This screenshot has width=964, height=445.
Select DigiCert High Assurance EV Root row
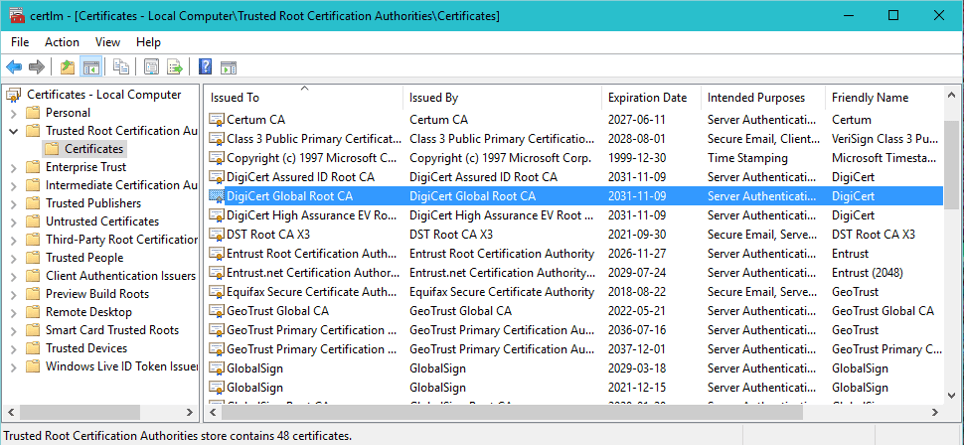click(x=574, y=215)
